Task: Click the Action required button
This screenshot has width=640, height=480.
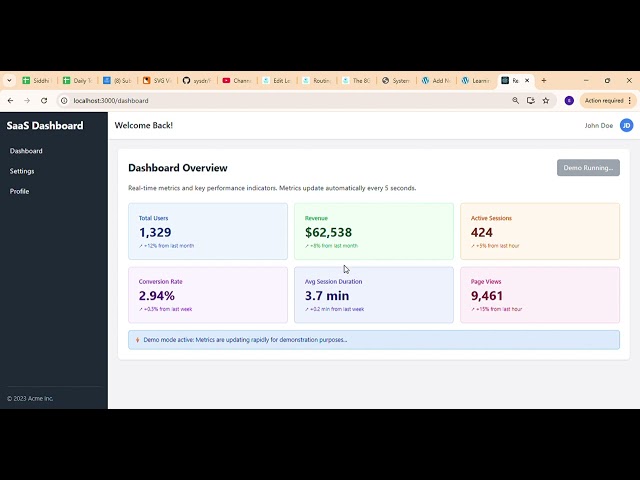Action: coord(604,100)
